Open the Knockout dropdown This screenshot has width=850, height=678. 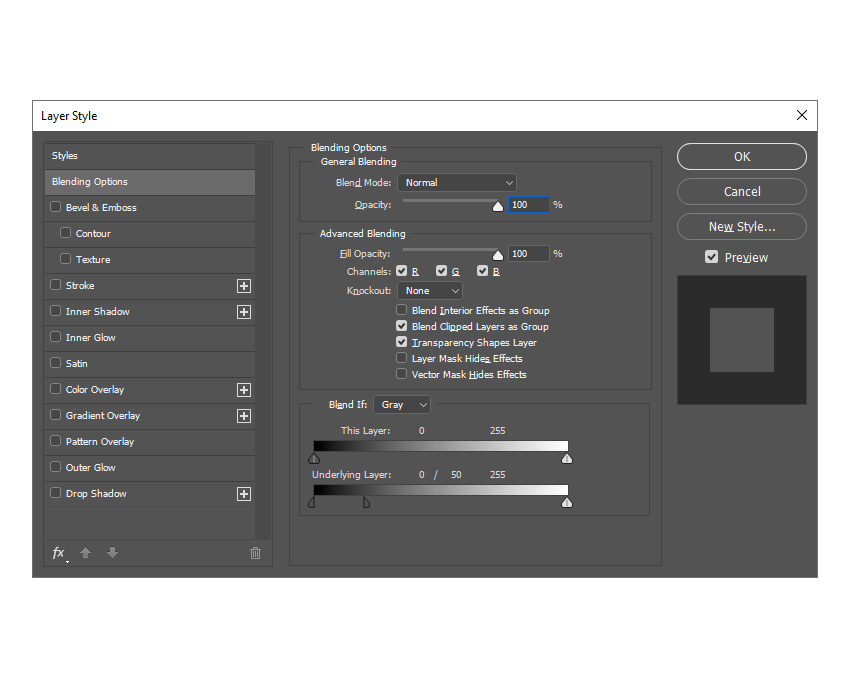[x=429, y=290]
